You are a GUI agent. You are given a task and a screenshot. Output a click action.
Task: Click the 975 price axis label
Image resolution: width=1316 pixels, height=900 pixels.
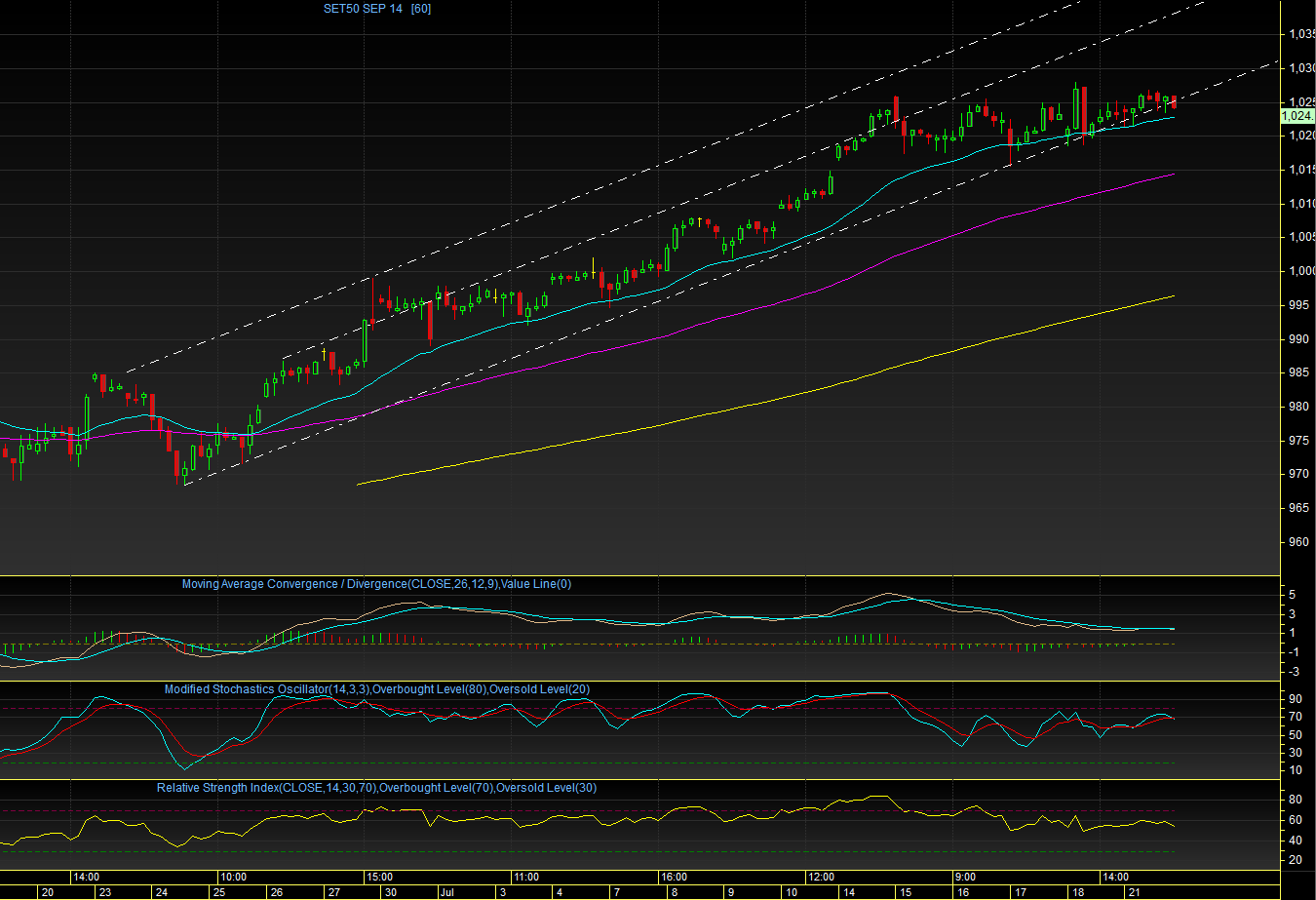[x=1298, y=441]
